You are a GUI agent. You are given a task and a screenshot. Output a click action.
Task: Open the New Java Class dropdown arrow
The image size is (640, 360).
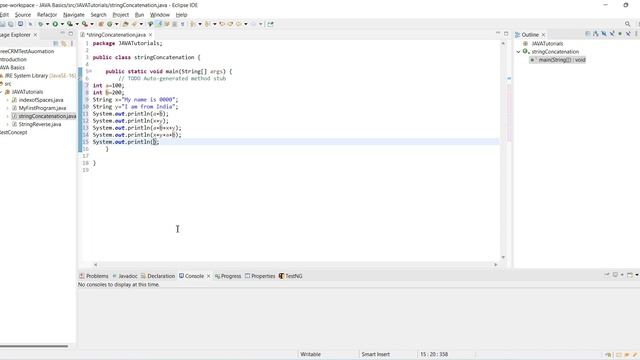tap(116, 24)
